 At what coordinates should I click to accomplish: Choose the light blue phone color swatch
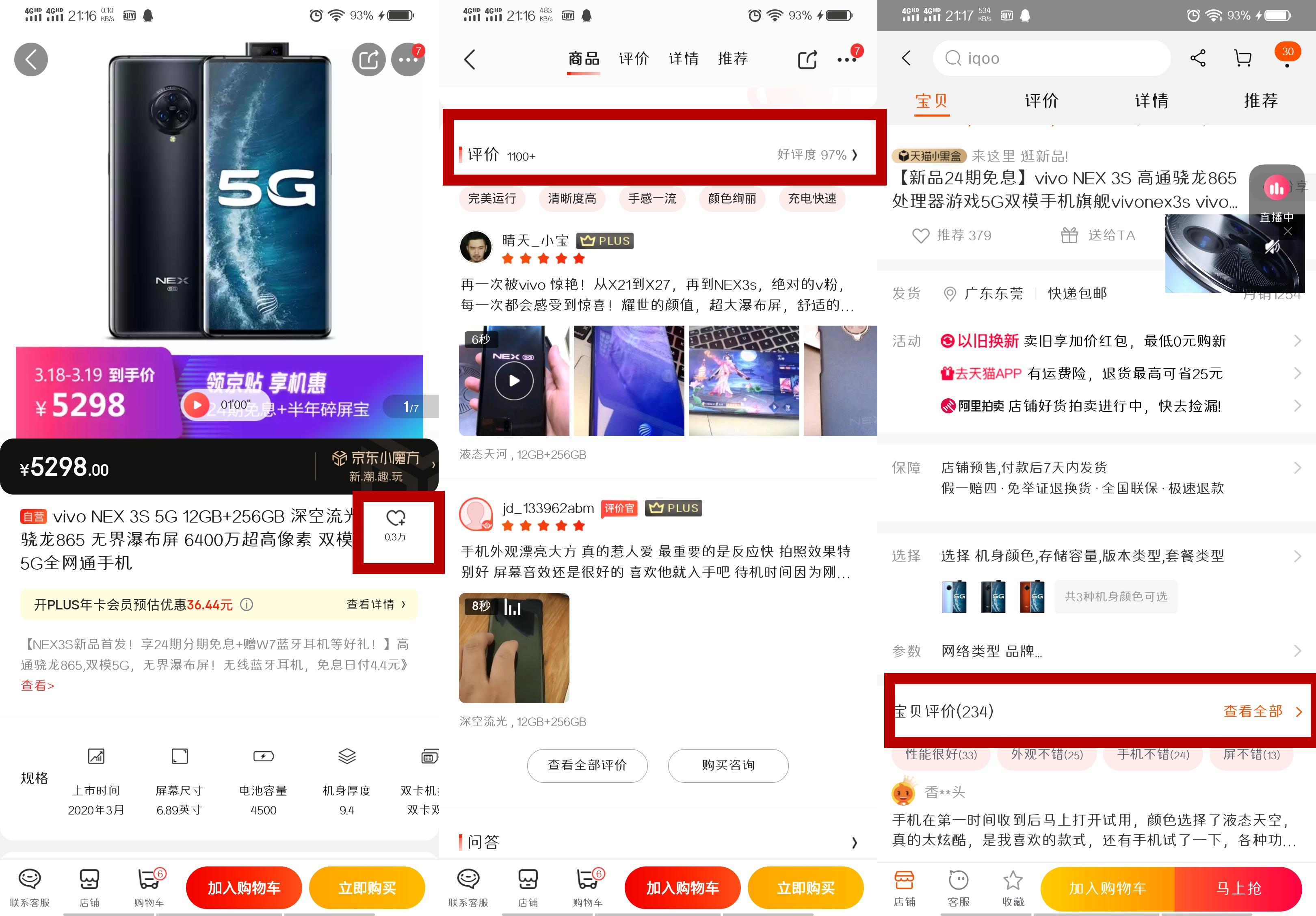[954, 597]
